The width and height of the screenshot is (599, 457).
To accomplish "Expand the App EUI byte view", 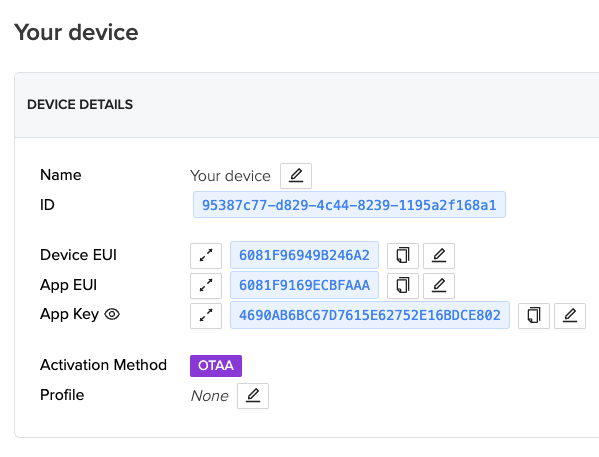I will click(206, 285).
